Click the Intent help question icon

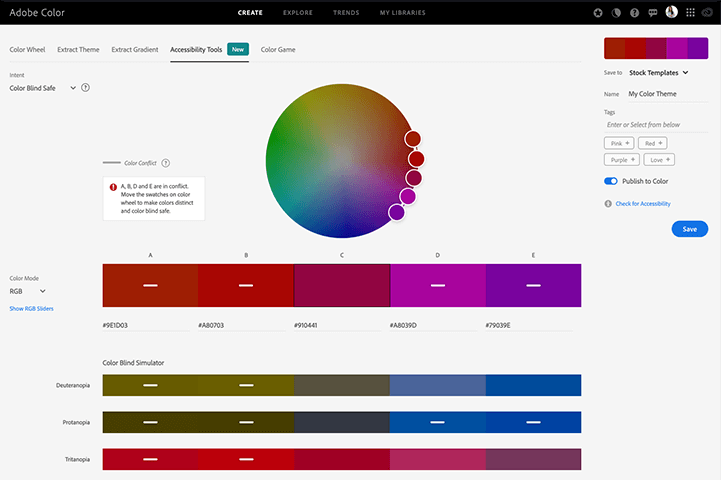tap(86, 87)
